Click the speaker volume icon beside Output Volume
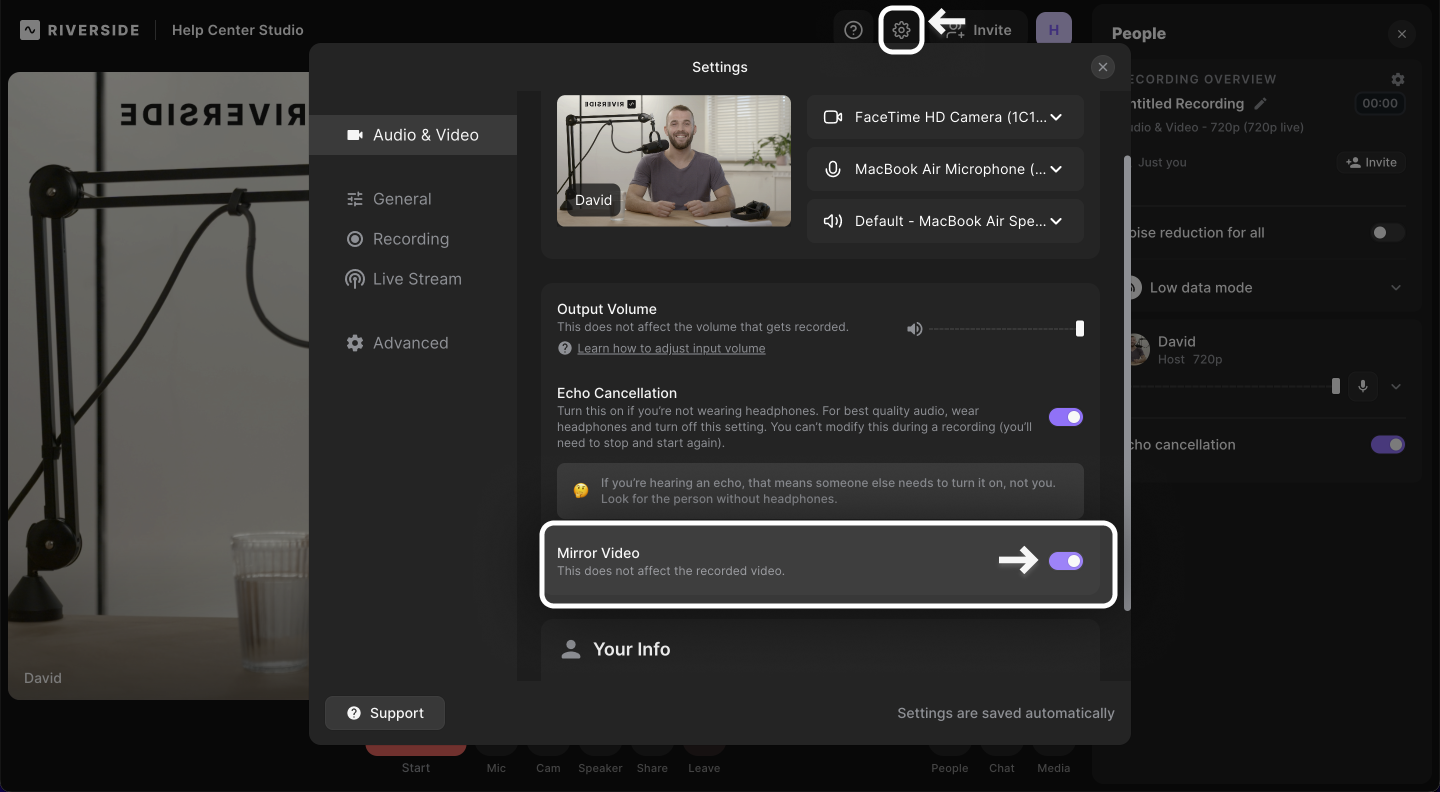The width and height of the screenshot is (1440, 792). pos(914,329)
